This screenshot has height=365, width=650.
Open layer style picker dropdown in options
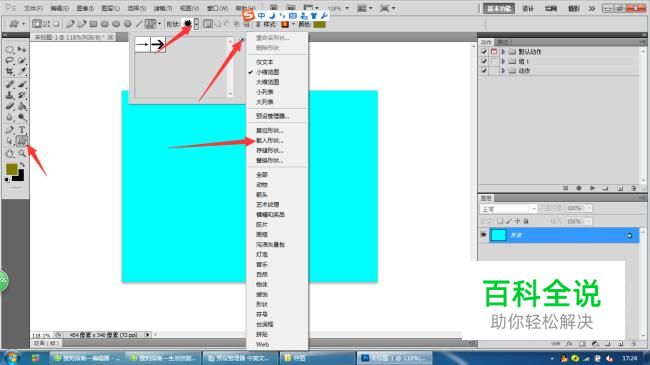tap(293, 24)
